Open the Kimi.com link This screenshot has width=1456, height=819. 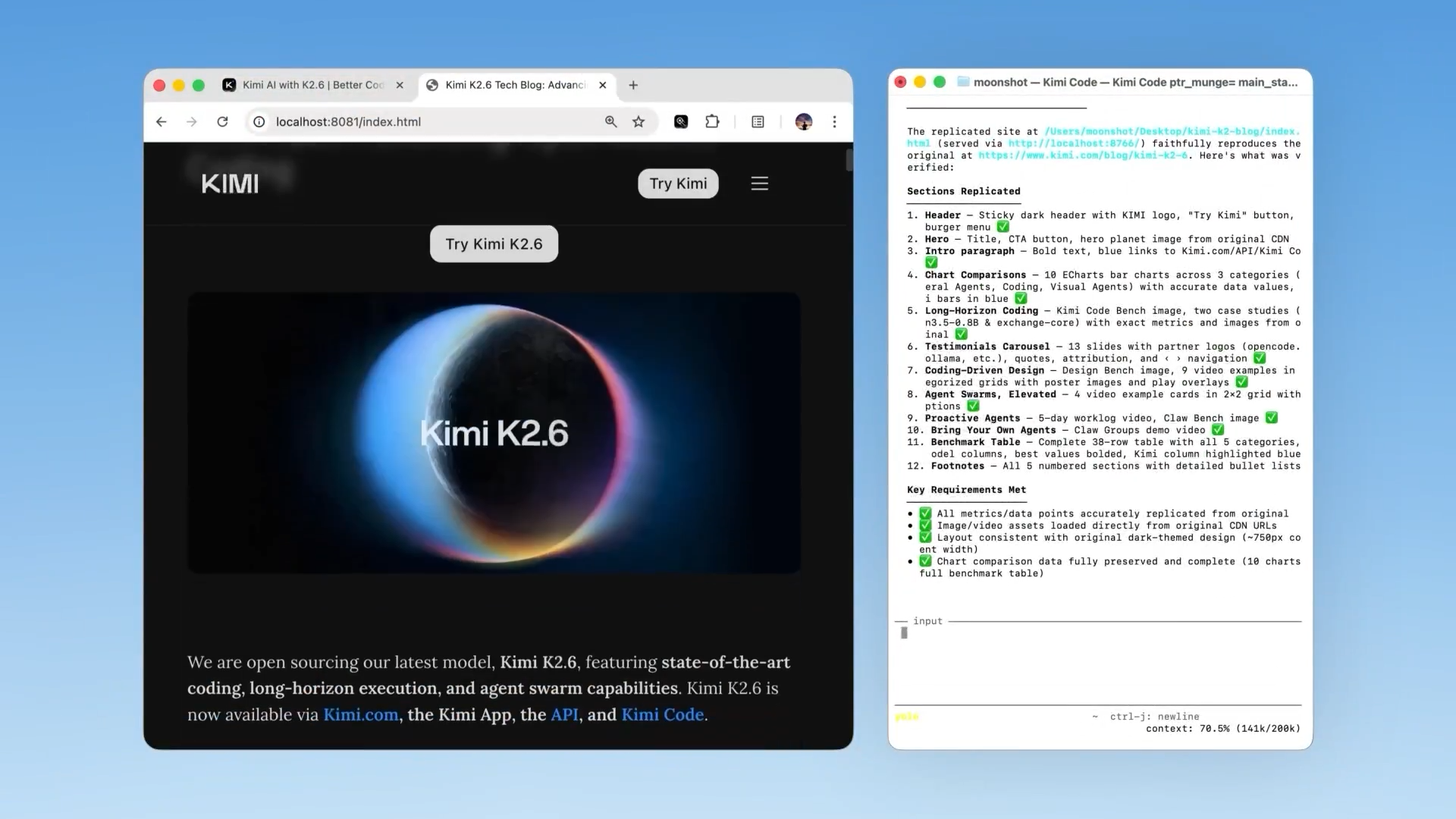point(361,714)
